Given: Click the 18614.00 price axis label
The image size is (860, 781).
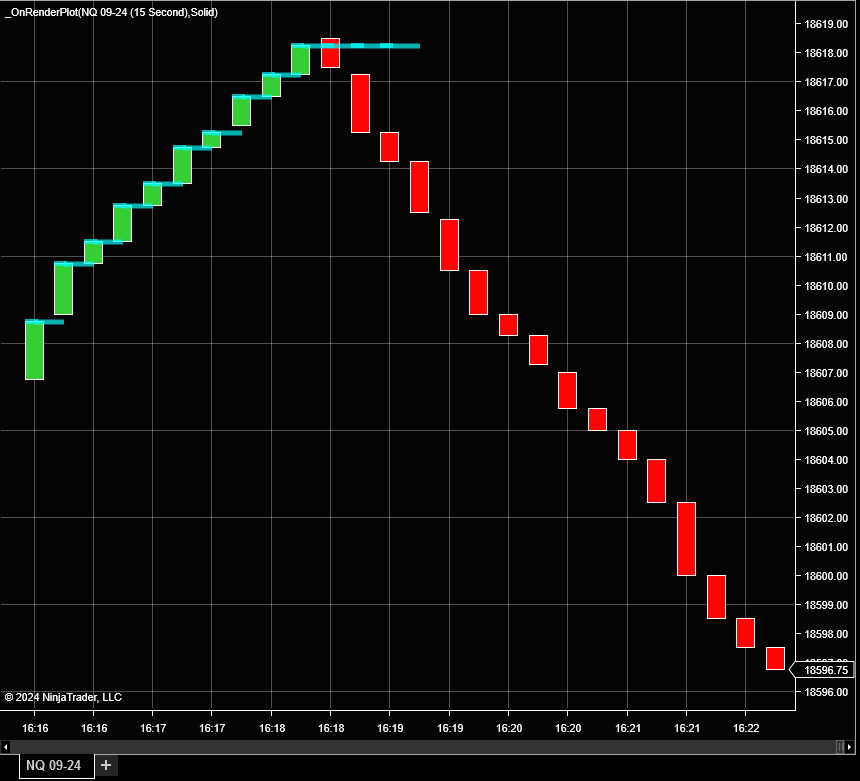Looking at the screenshot, I should click(826, 169).
